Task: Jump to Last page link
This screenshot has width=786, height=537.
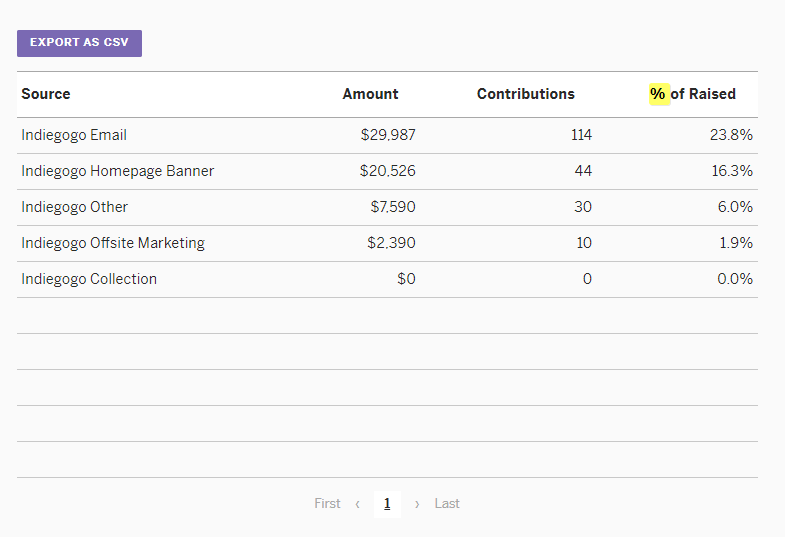Action: coord(447,503)
